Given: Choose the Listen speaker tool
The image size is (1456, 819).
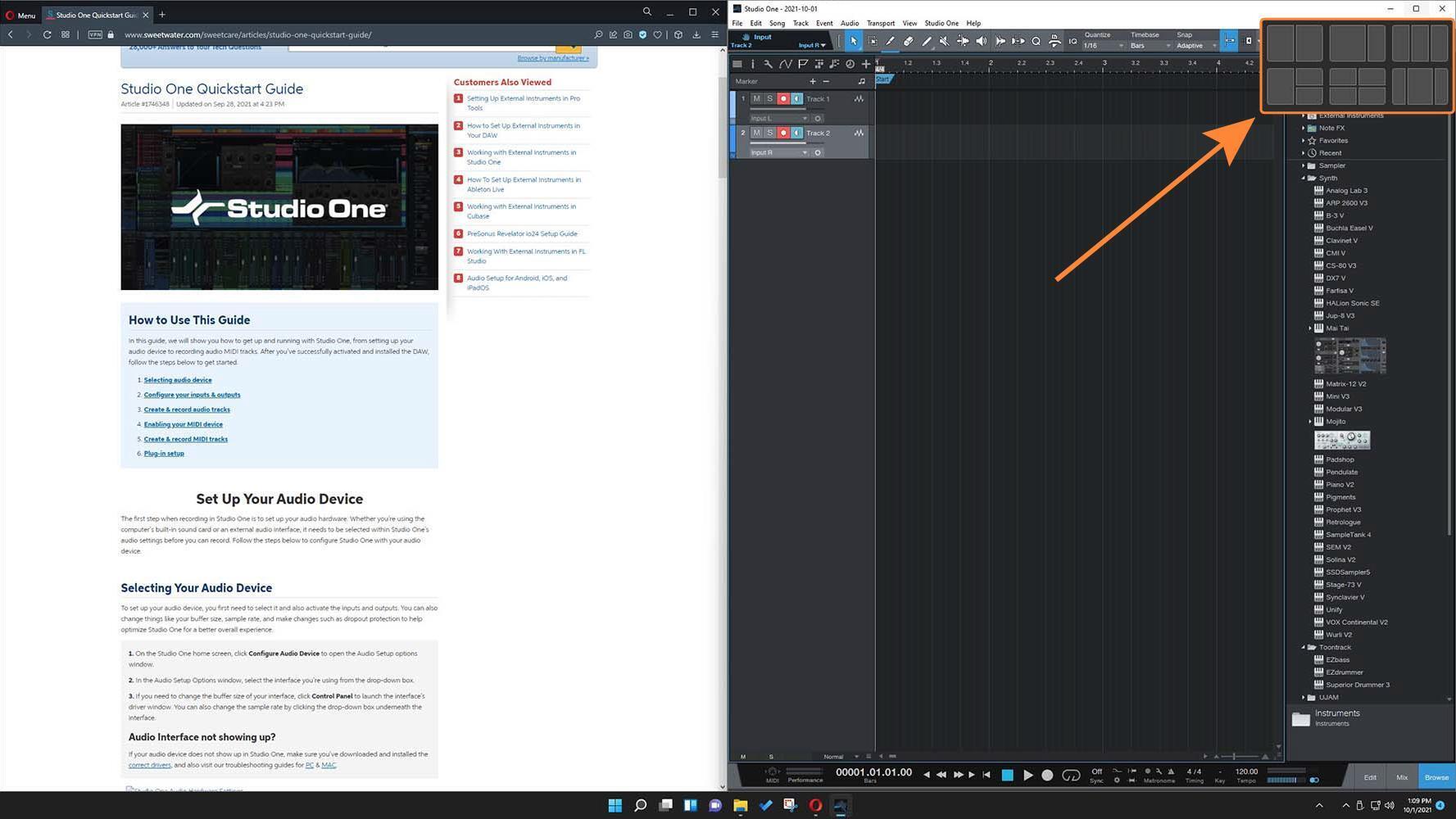Looking at the screenshot, I should click(x=981, y=41).
